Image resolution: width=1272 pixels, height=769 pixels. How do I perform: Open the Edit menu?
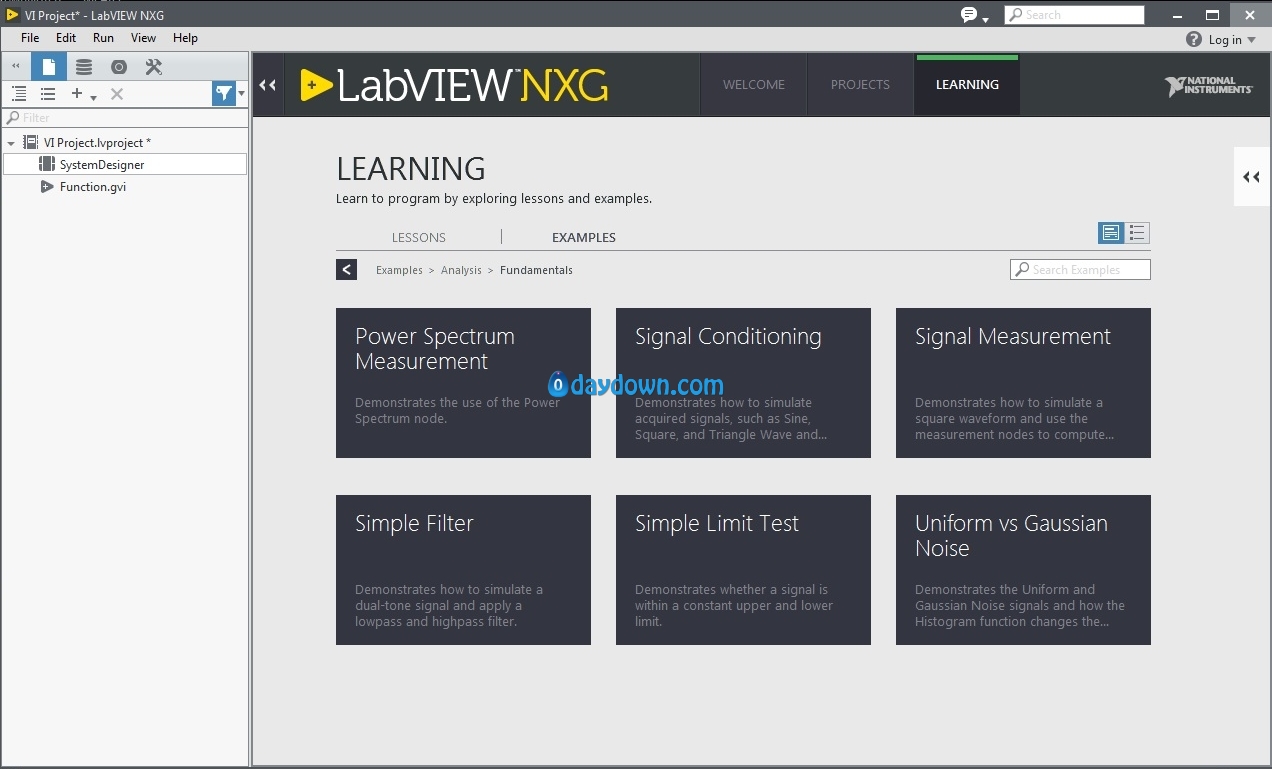point(66,38)
